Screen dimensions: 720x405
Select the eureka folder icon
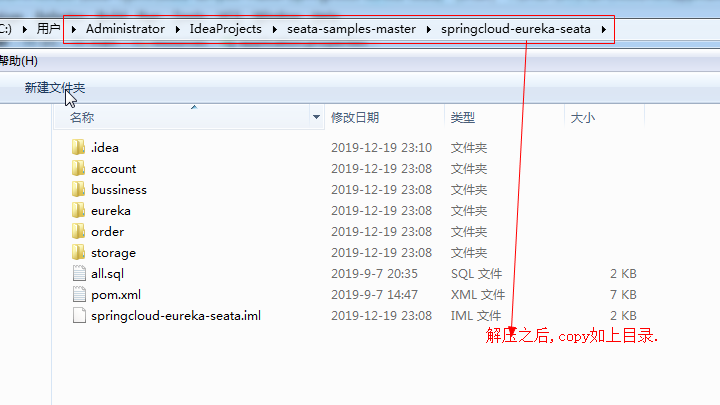point(79,211)
